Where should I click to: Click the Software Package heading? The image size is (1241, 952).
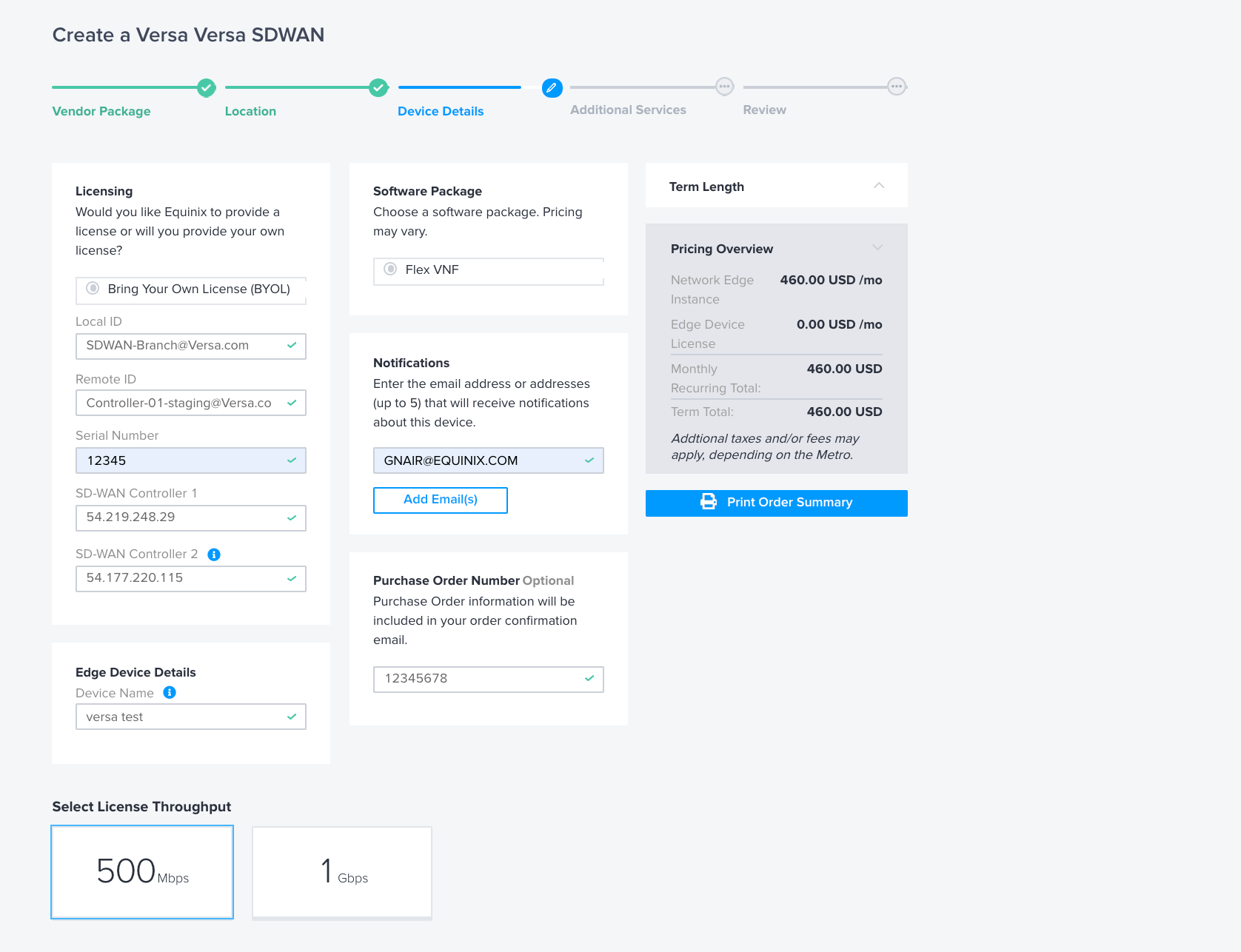tap(427, 191)
